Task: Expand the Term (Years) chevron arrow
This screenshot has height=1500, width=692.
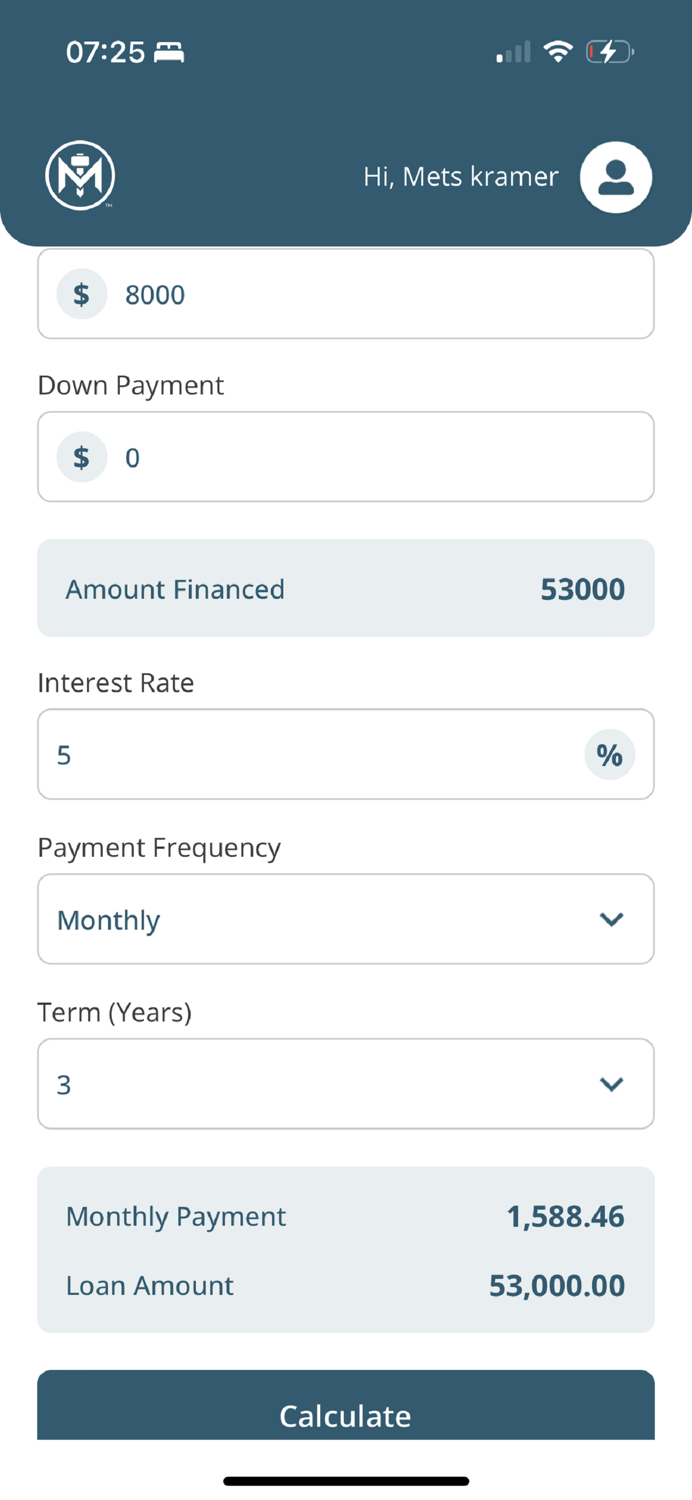Action: click(x=611, y=1084)
